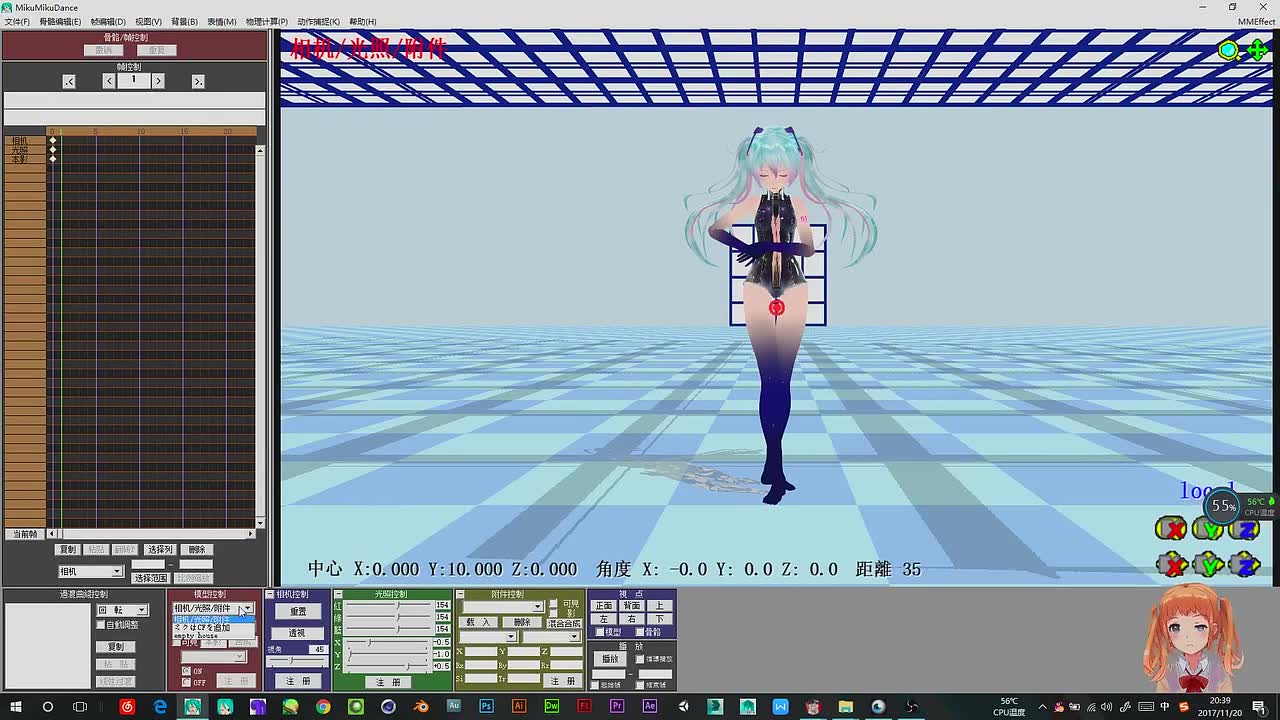The width and height of the screenshot is (1280, 720).
Task: Open the 骨骼编辑(E) menu
Action: coord(60,21)
